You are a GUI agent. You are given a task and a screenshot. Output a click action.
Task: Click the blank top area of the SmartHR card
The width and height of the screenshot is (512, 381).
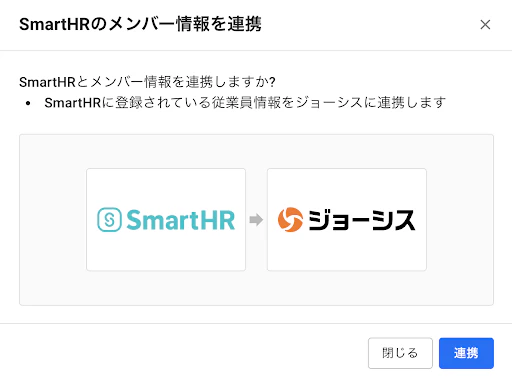click(166, 185)
